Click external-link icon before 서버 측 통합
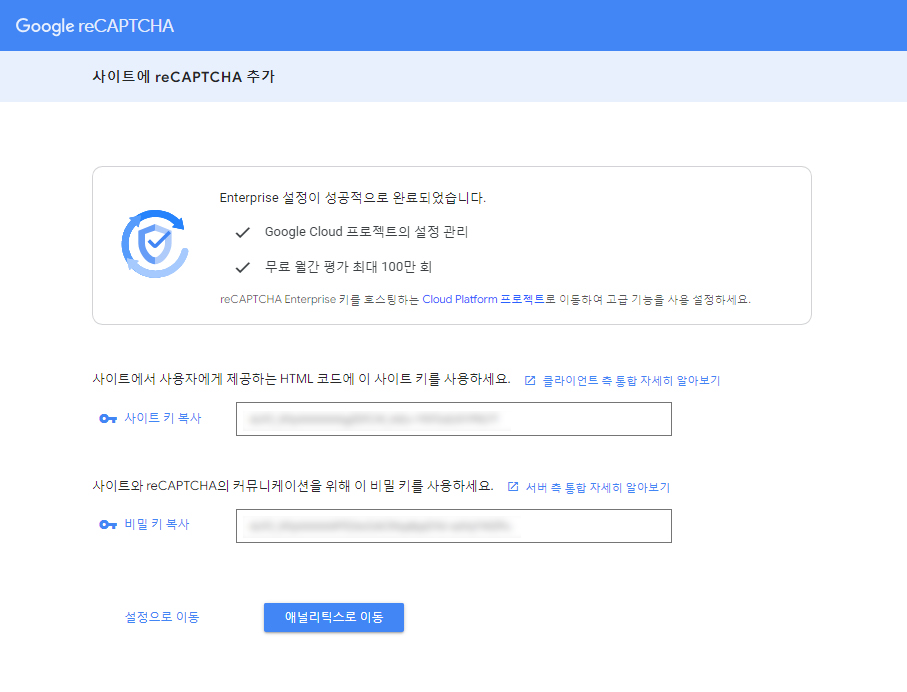This screenshot has width=907, height=692. [x=513, y=487]
